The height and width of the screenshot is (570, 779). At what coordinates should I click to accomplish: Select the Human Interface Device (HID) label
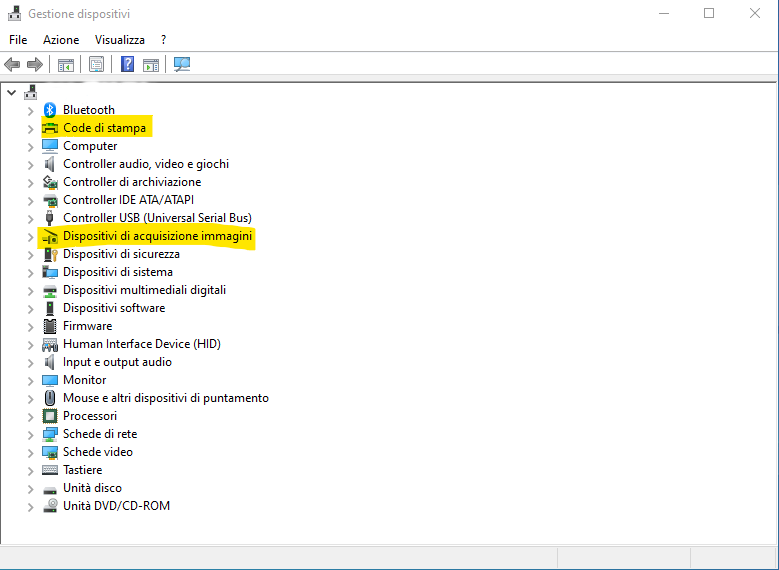tap(142, 344)
